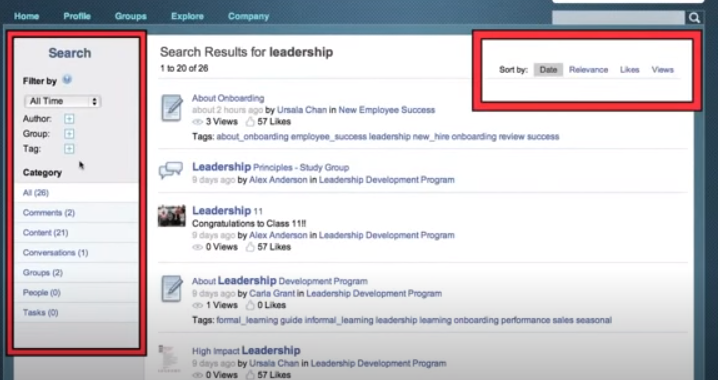Open the Company menu item
The height and width of the screenshot is (380, 720).
[248, 16]
